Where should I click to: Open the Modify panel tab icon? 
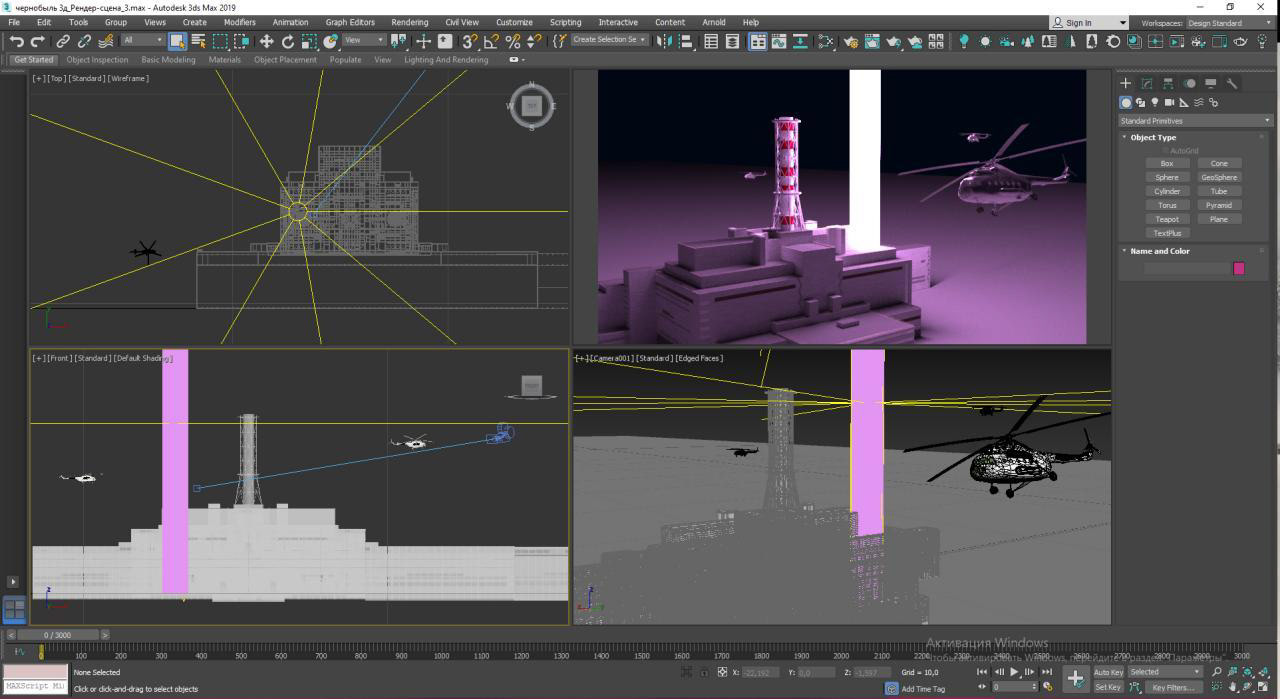[1147, 83]
